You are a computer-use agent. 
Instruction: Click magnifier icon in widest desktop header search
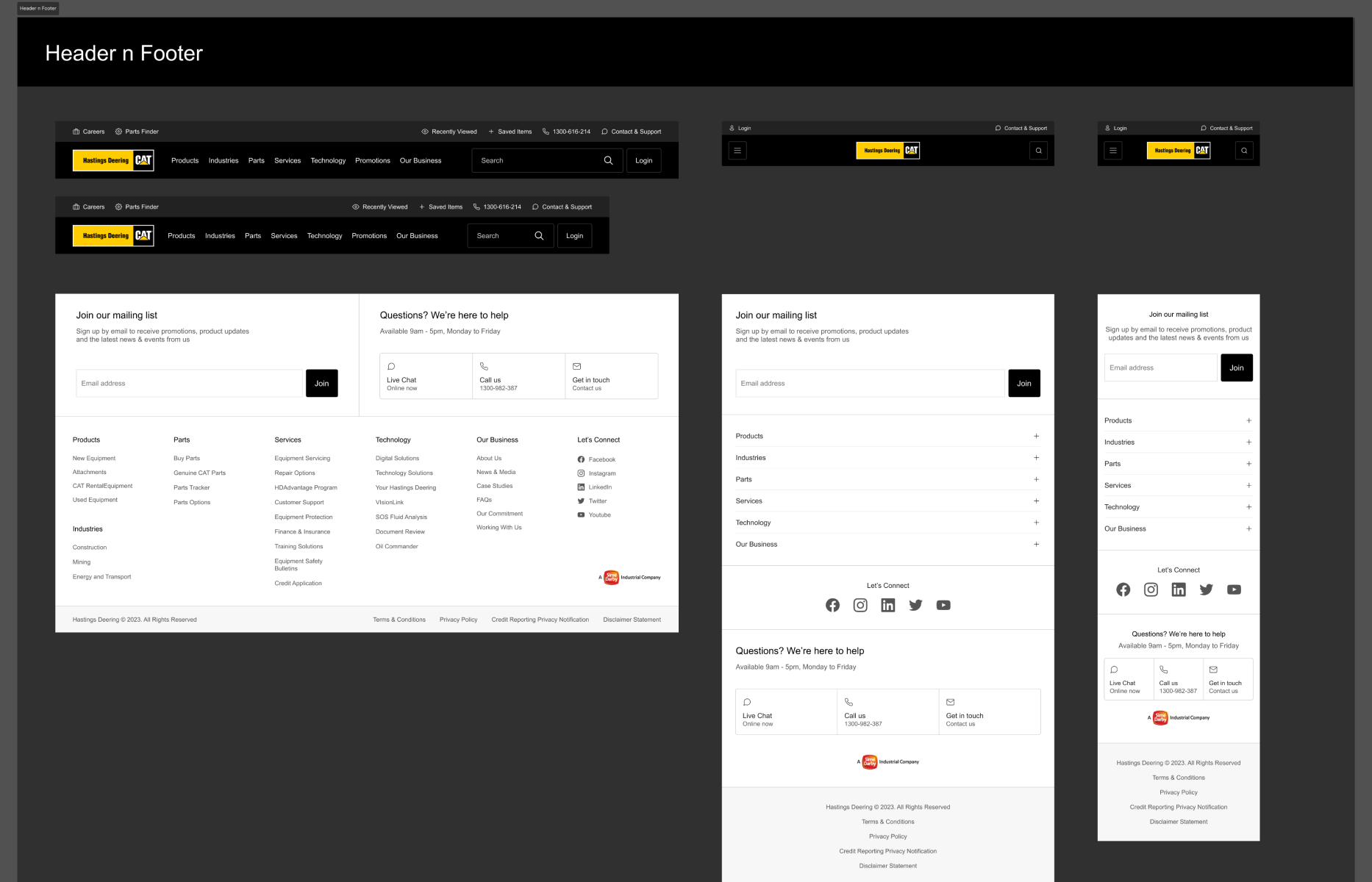pyautogui.click(x=608, y=160)
